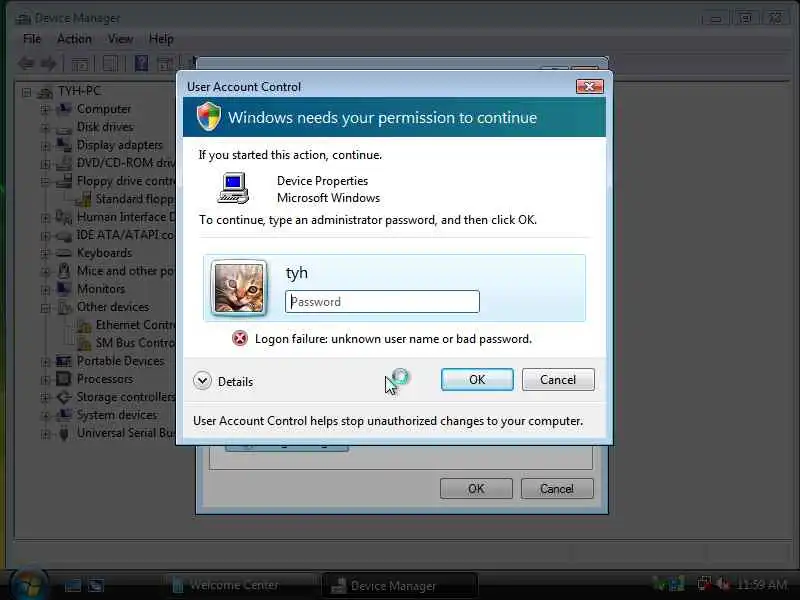
Task: Confirm with the UAC OK button
Action: (x=477, y=380)
